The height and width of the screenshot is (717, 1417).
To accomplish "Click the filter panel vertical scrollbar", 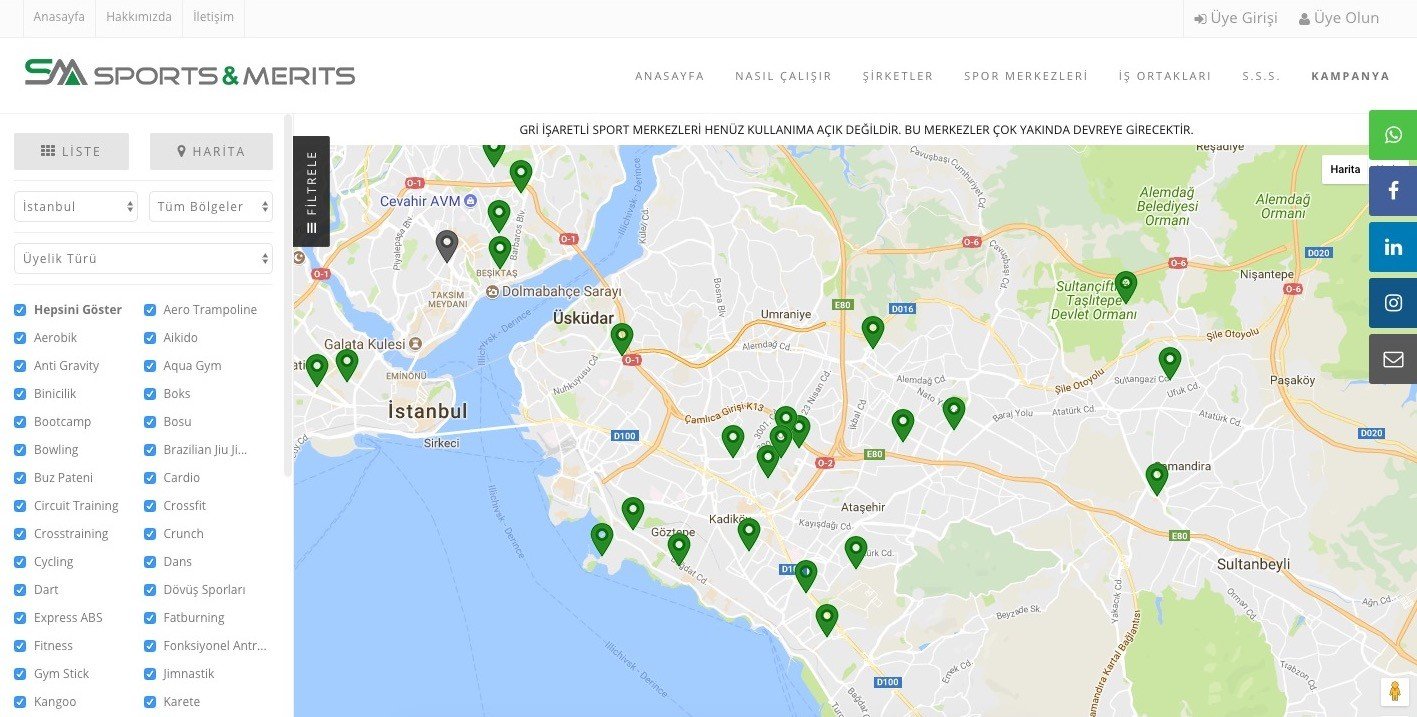I will 288,300.
